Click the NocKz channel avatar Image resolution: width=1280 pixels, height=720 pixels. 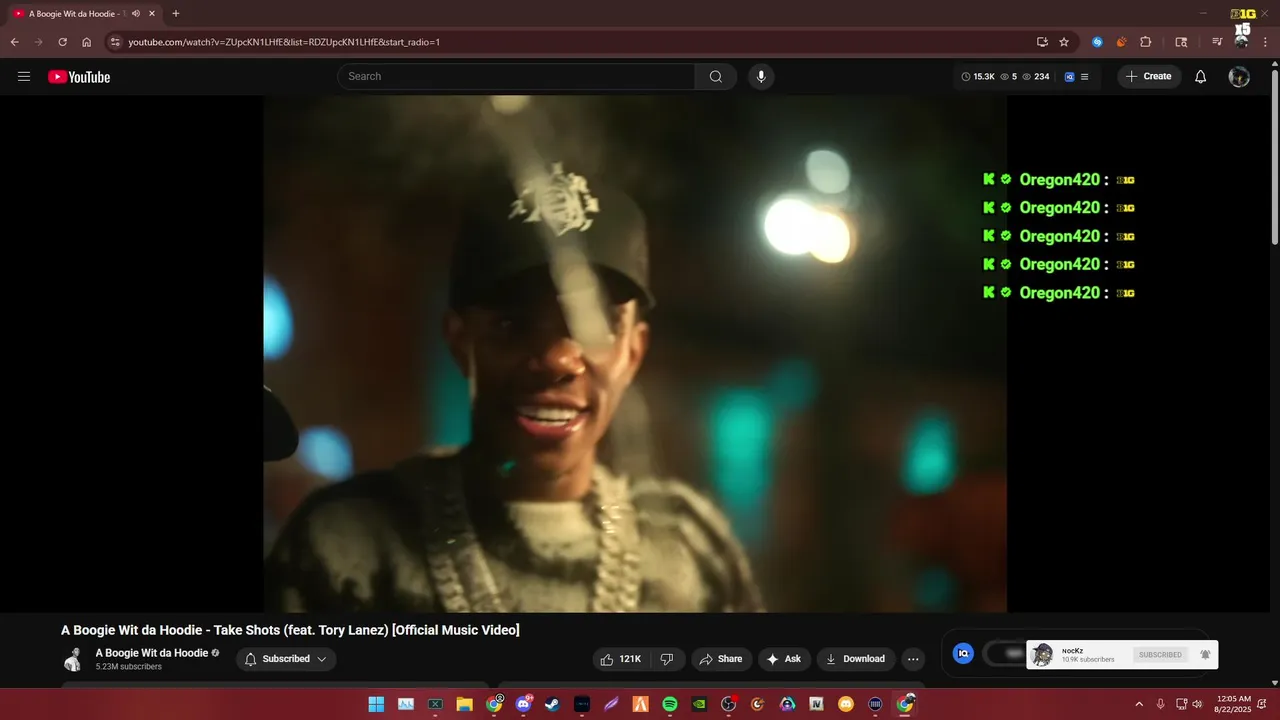[1043, 655]
